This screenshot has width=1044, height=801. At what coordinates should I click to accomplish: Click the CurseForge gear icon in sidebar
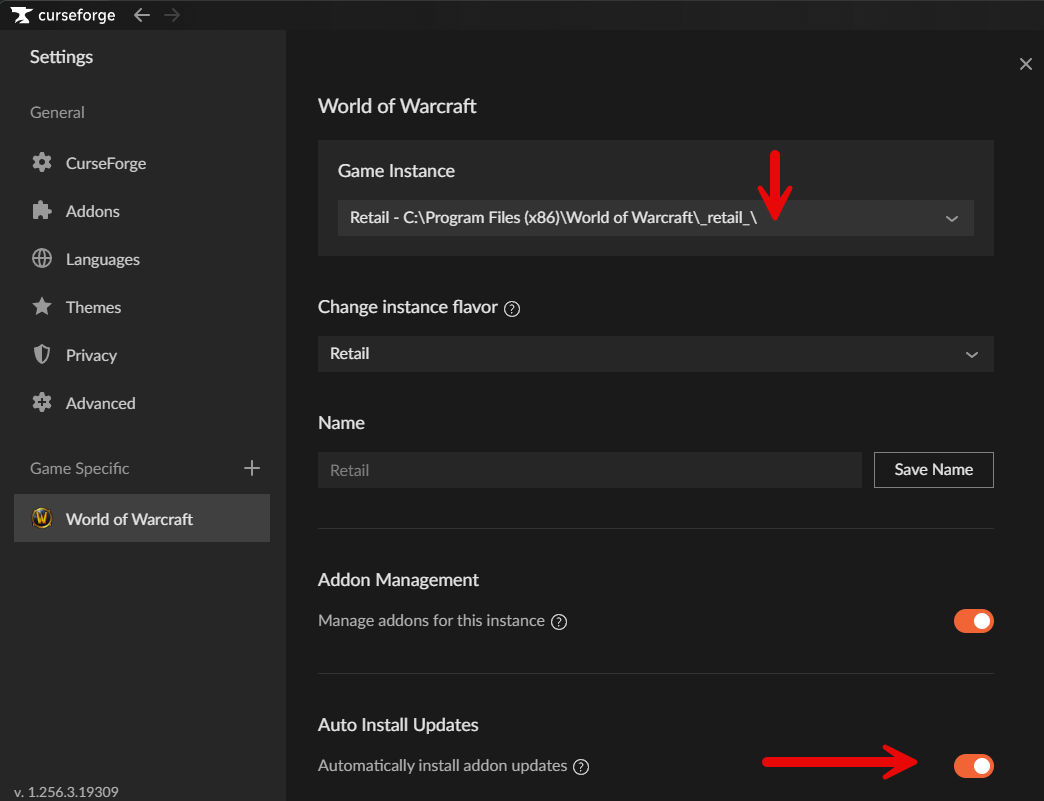point(42,163)
